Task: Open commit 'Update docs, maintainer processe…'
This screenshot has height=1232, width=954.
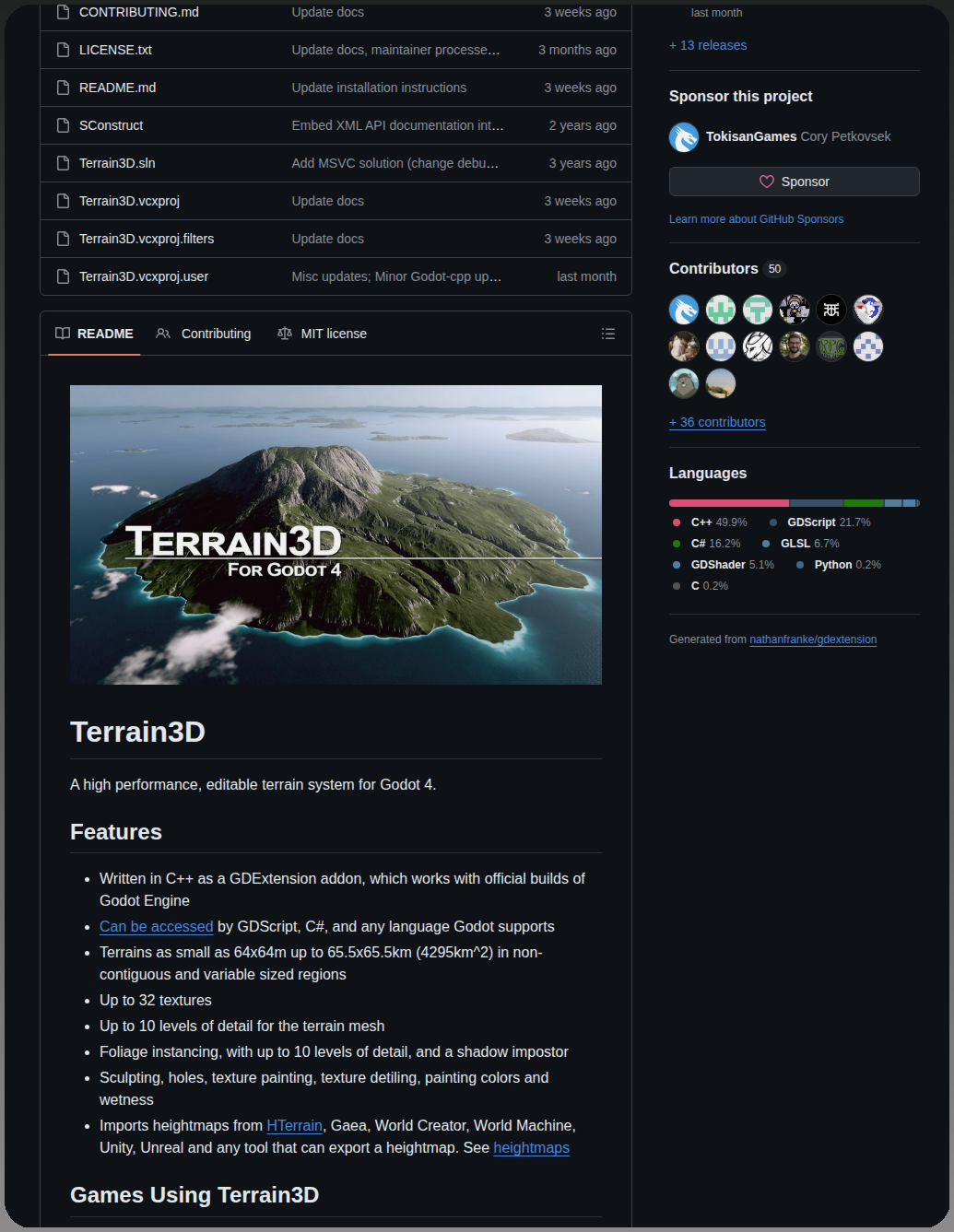Action: click(x=395, y=50)
